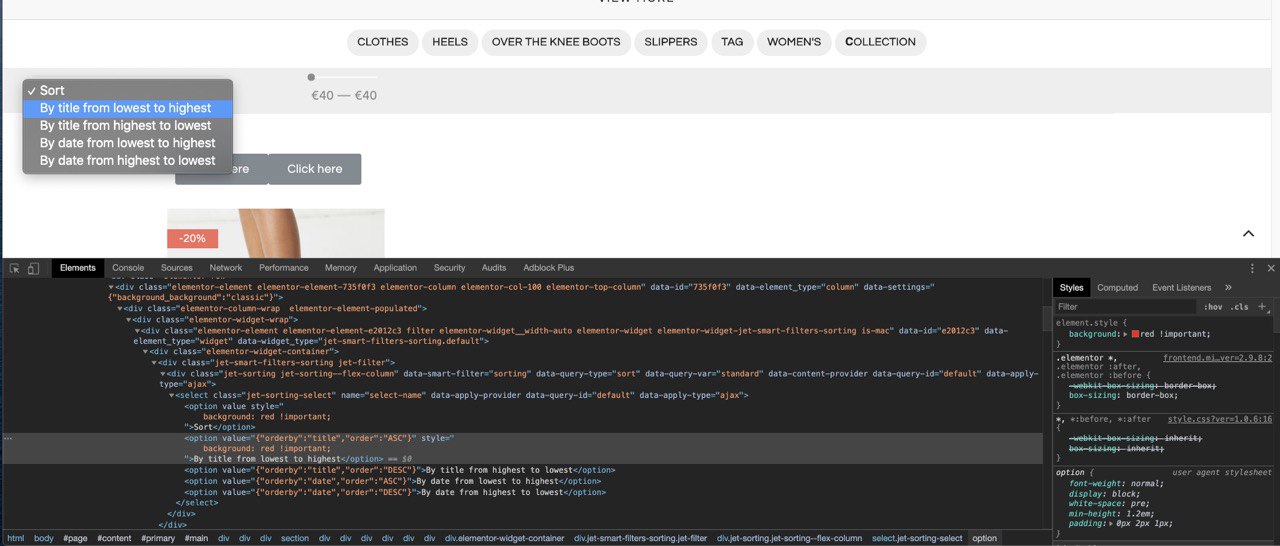Viewport: 1280px width, 546px height.
Task: Expand the background property shorthand triangle
Action: point(1126,334)
